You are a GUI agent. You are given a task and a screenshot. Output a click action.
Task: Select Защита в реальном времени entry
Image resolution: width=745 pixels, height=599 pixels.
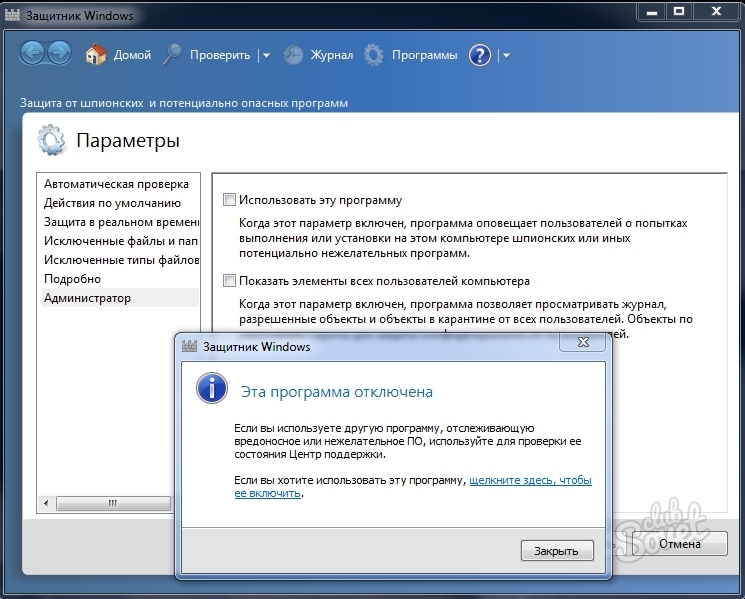pyautogui.click(x=121, y=222)
